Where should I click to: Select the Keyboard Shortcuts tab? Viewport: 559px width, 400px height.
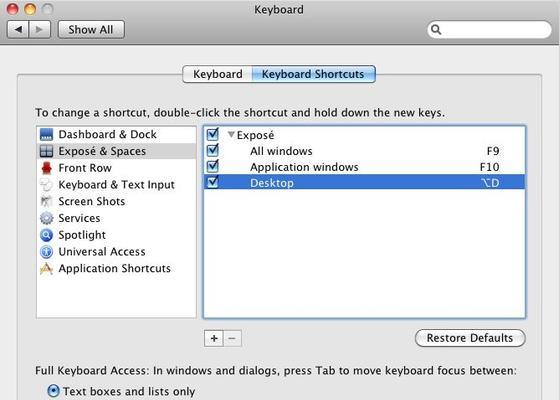313,74
